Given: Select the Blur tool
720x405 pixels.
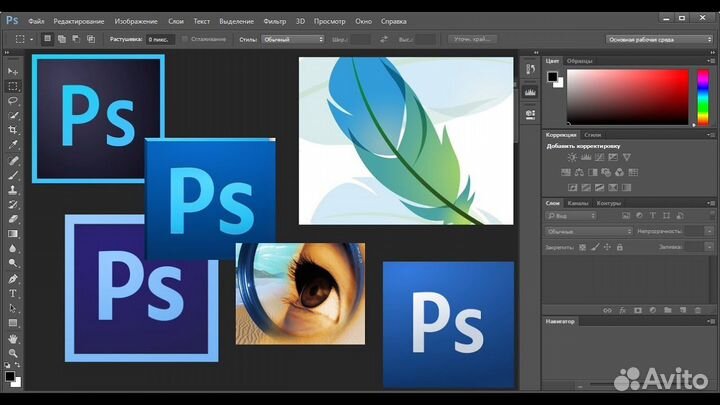Looking at the screenshot, I should (x=13, y=248).
